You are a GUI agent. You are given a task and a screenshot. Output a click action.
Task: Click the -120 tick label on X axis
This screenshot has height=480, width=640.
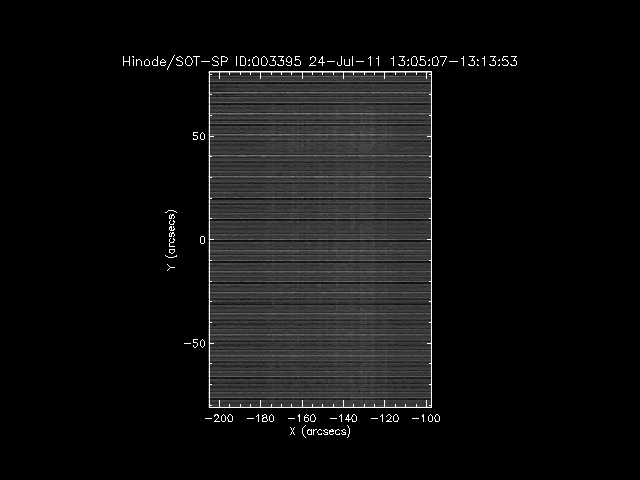386,418
